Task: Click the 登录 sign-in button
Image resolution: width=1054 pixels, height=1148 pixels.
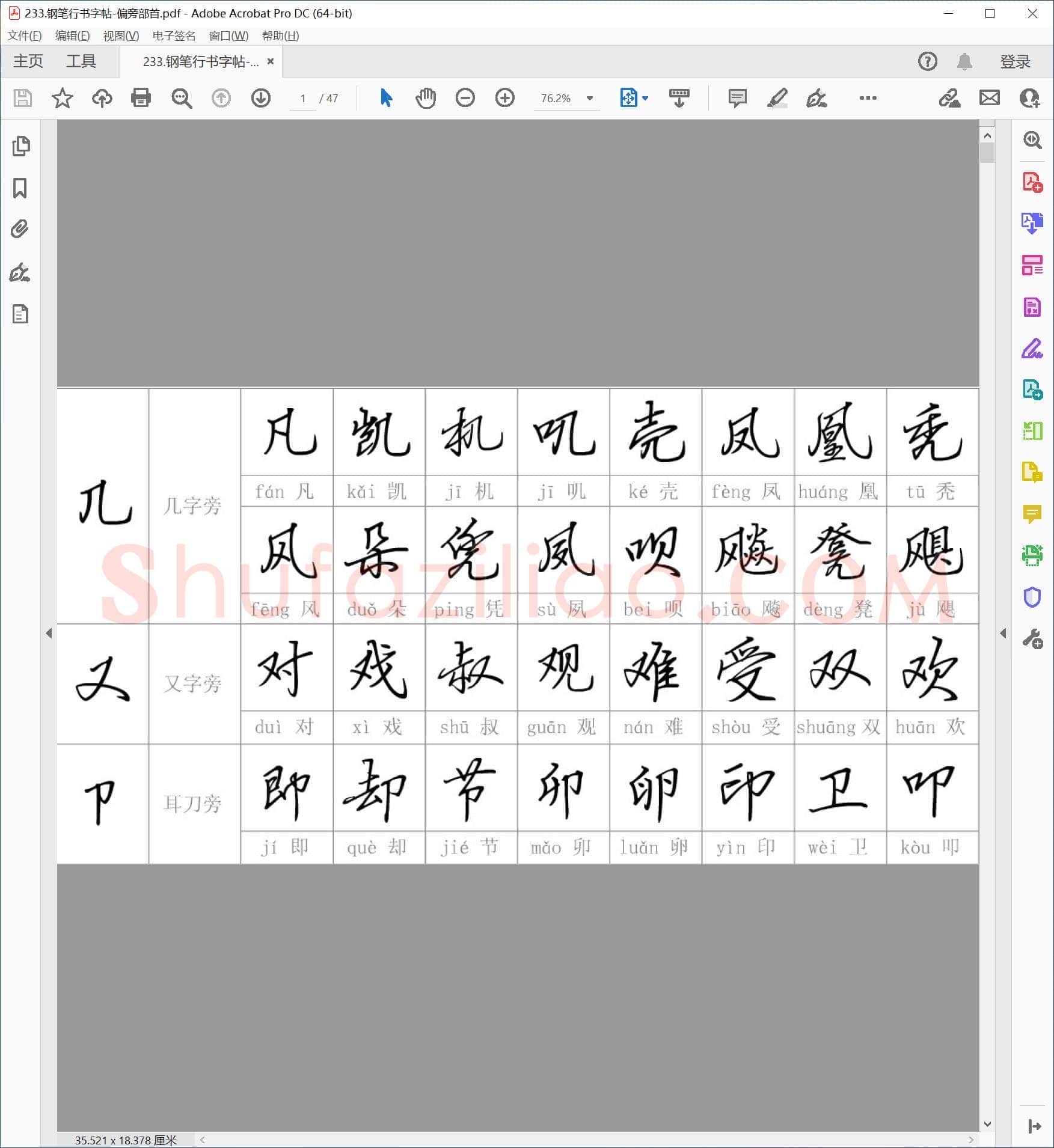Action: [x=1015, y=61]
